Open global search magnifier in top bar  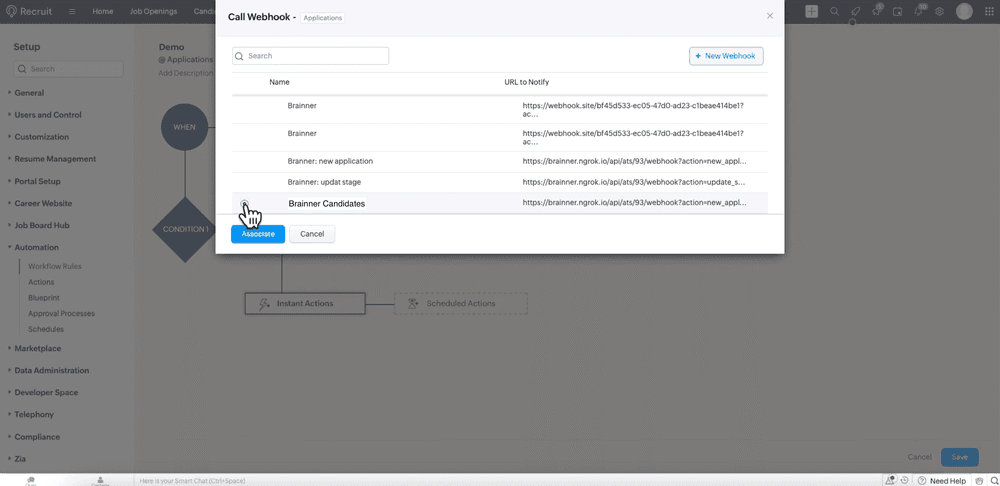click(834, 11)
